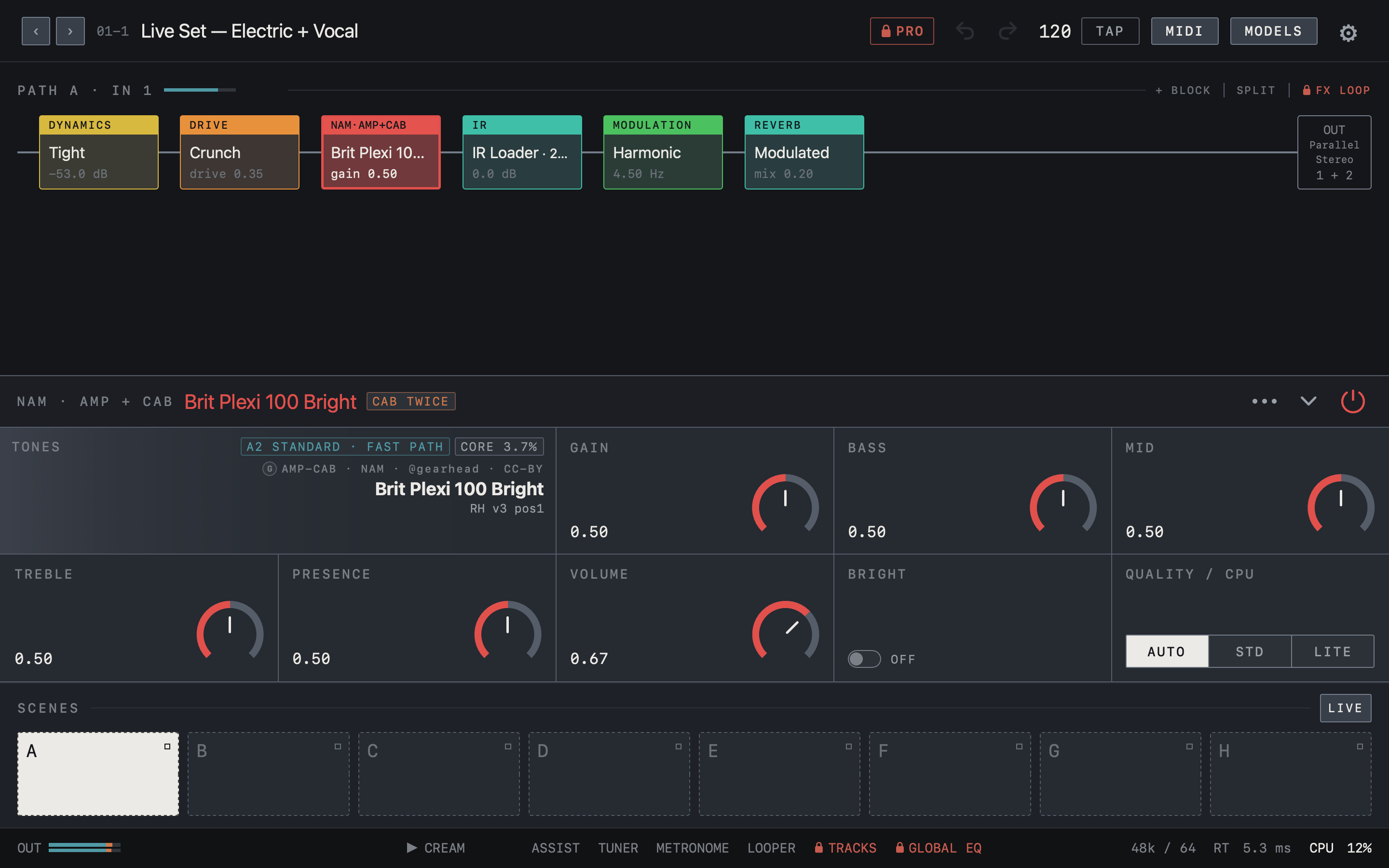Go to previous preset arrow
The image size is (1389, 868).
[x=36, y=31]
